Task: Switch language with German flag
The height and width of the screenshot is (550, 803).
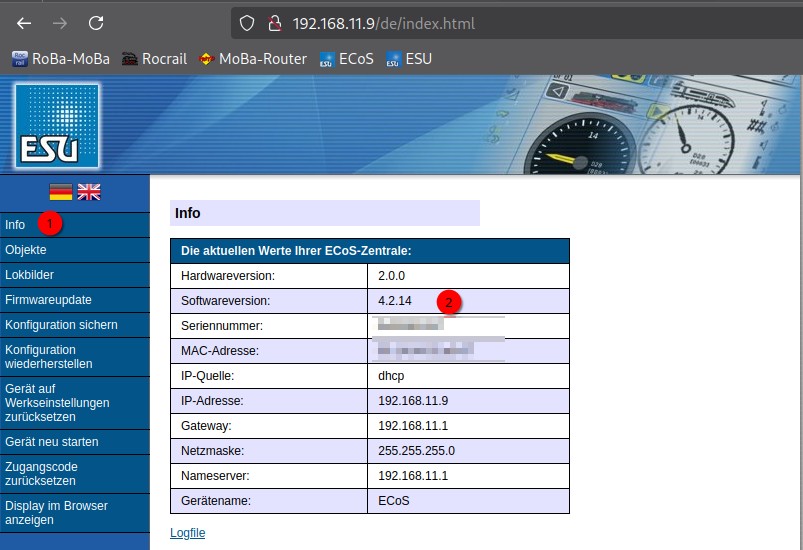Action: (x=61, y=192)
